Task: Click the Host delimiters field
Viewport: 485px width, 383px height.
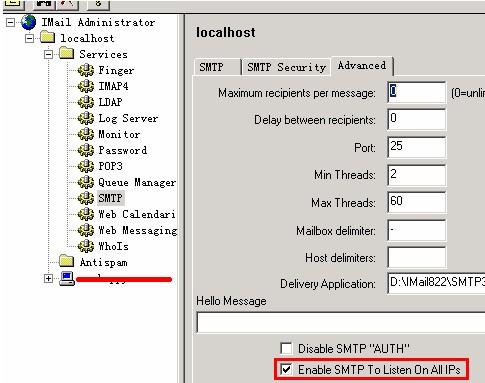Action: pyautogui.click(x=417, y=257)
